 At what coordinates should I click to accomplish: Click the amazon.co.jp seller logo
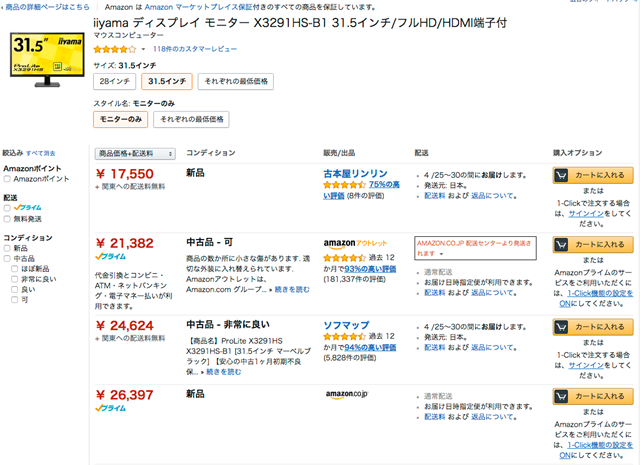pos(346,394)
